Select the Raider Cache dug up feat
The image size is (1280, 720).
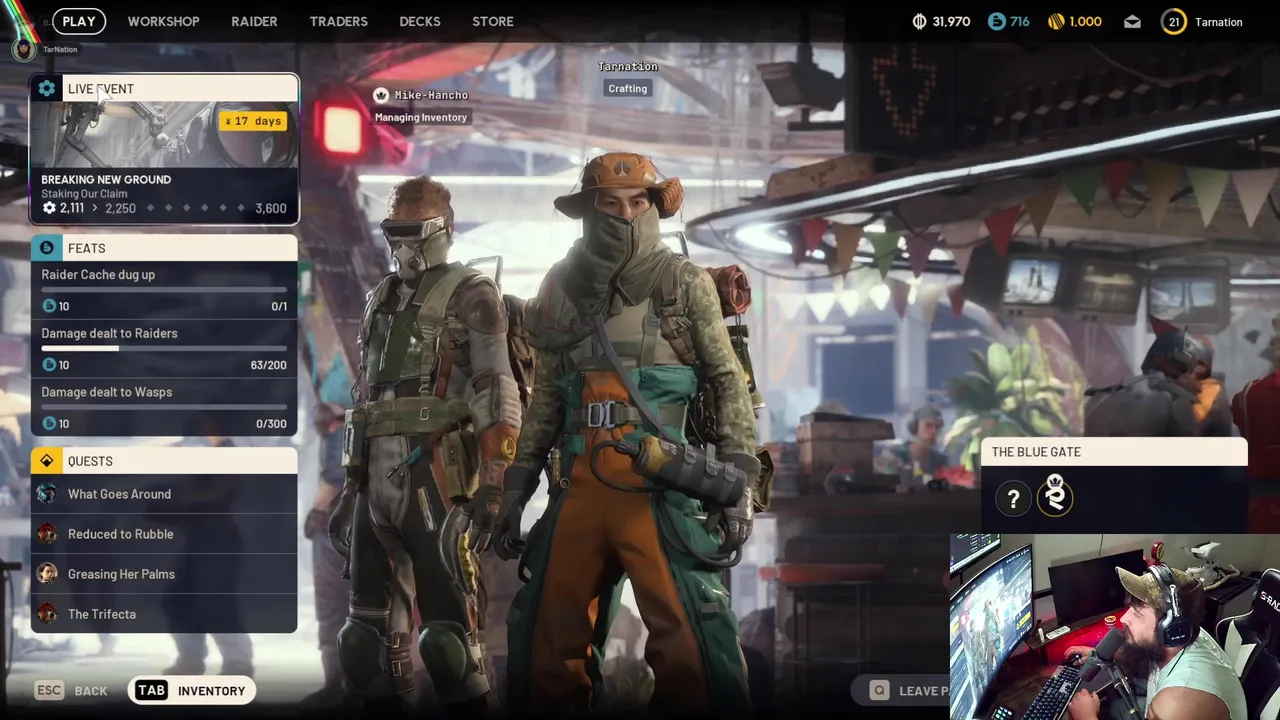pyautogui.click(x=164, y=290)
